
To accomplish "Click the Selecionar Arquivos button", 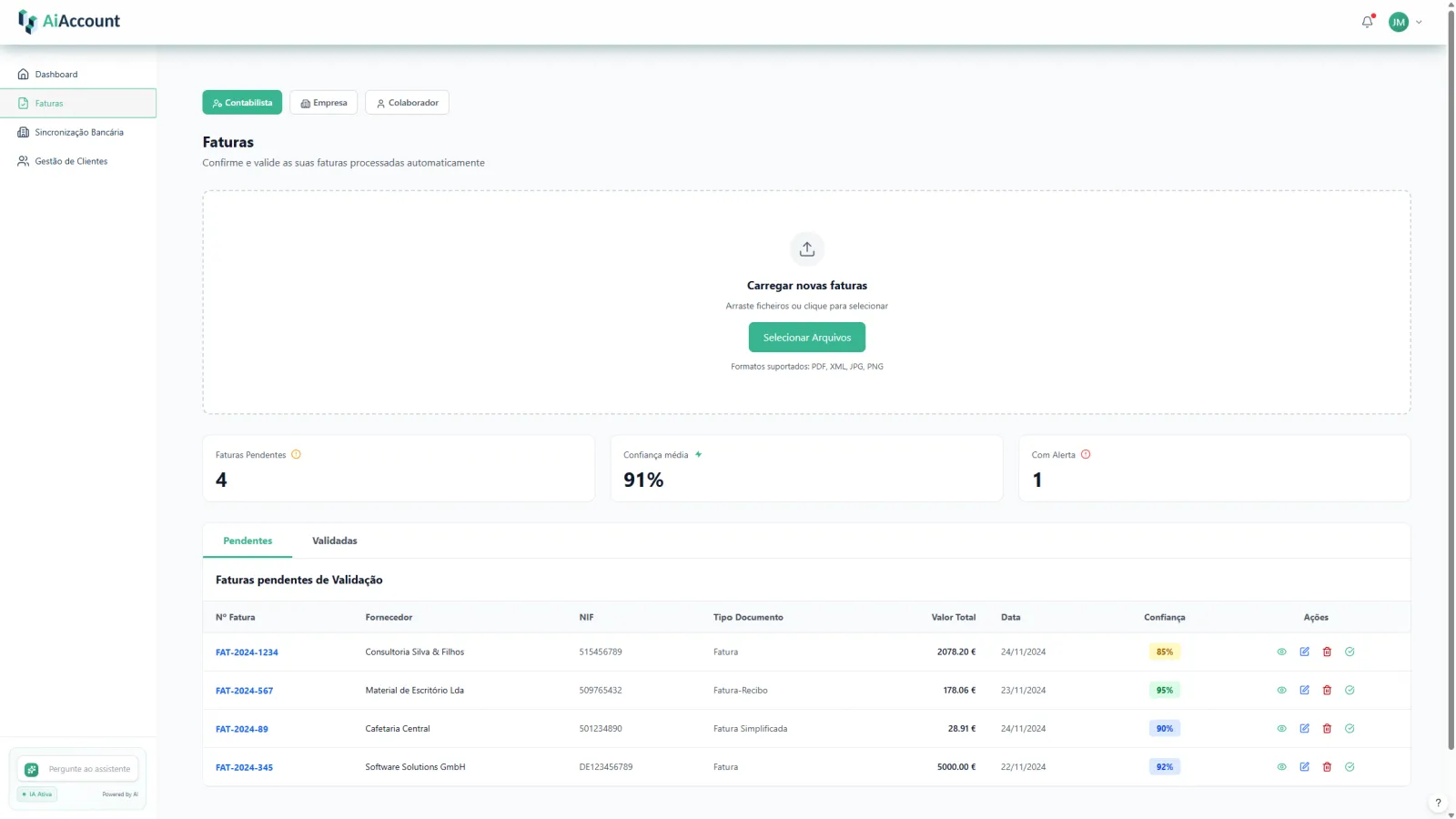I will [x=807, y=337].
